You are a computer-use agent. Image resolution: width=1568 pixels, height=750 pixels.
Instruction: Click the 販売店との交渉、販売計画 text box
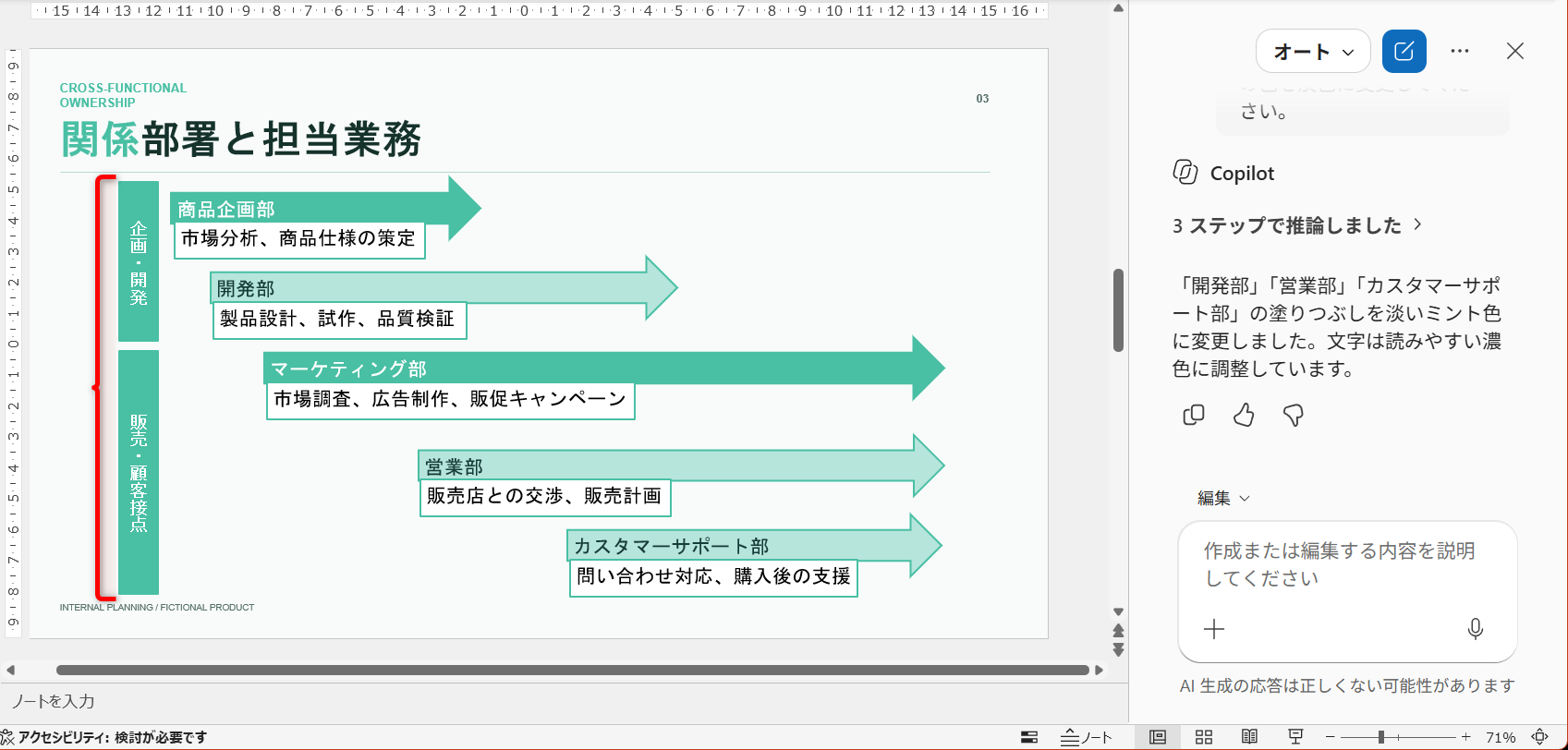tap(545, 497)
